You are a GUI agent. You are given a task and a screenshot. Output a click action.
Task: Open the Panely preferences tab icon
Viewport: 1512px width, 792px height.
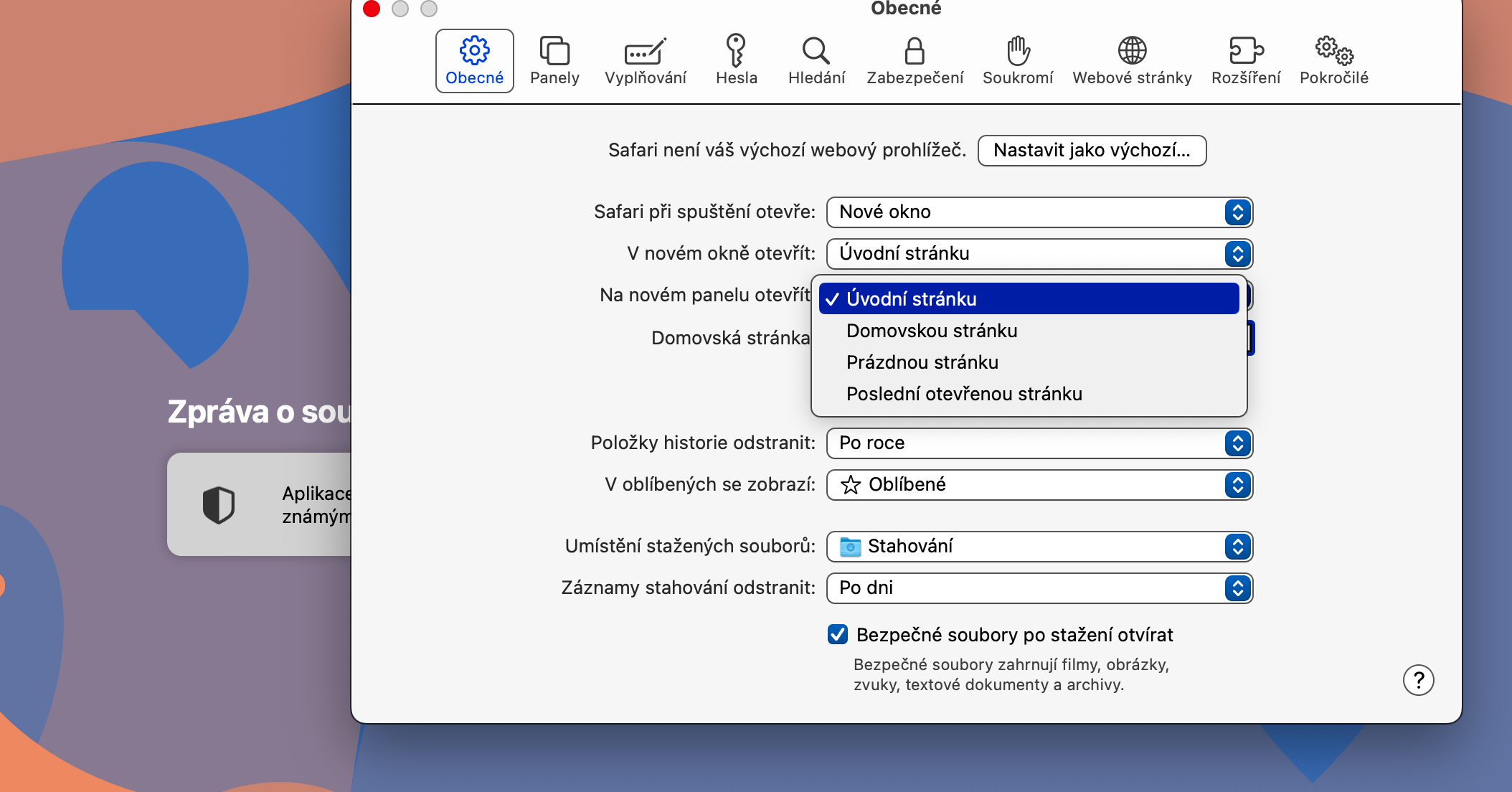pyautogui.click(x=554, y=52)
